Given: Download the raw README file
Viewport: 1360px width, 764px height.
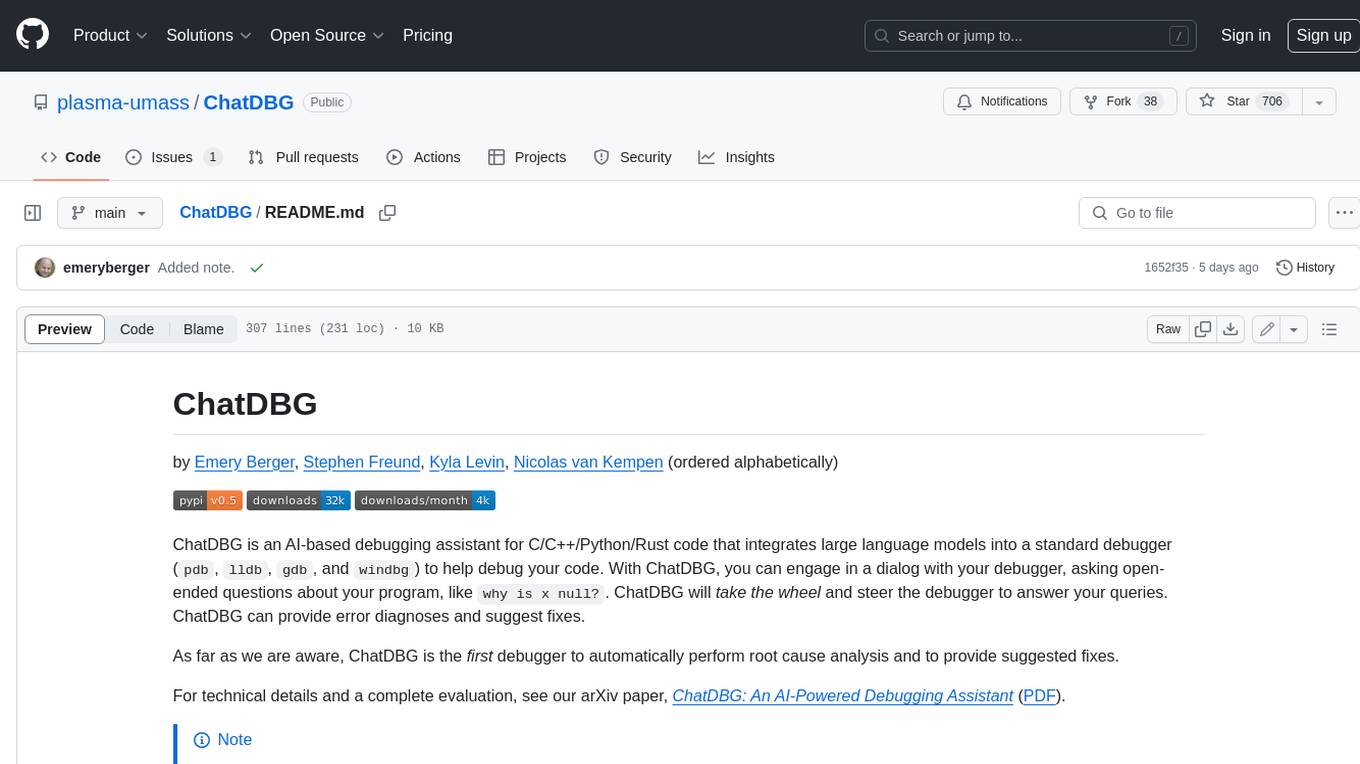Looking at the screenshot, I should point(1231,329).
